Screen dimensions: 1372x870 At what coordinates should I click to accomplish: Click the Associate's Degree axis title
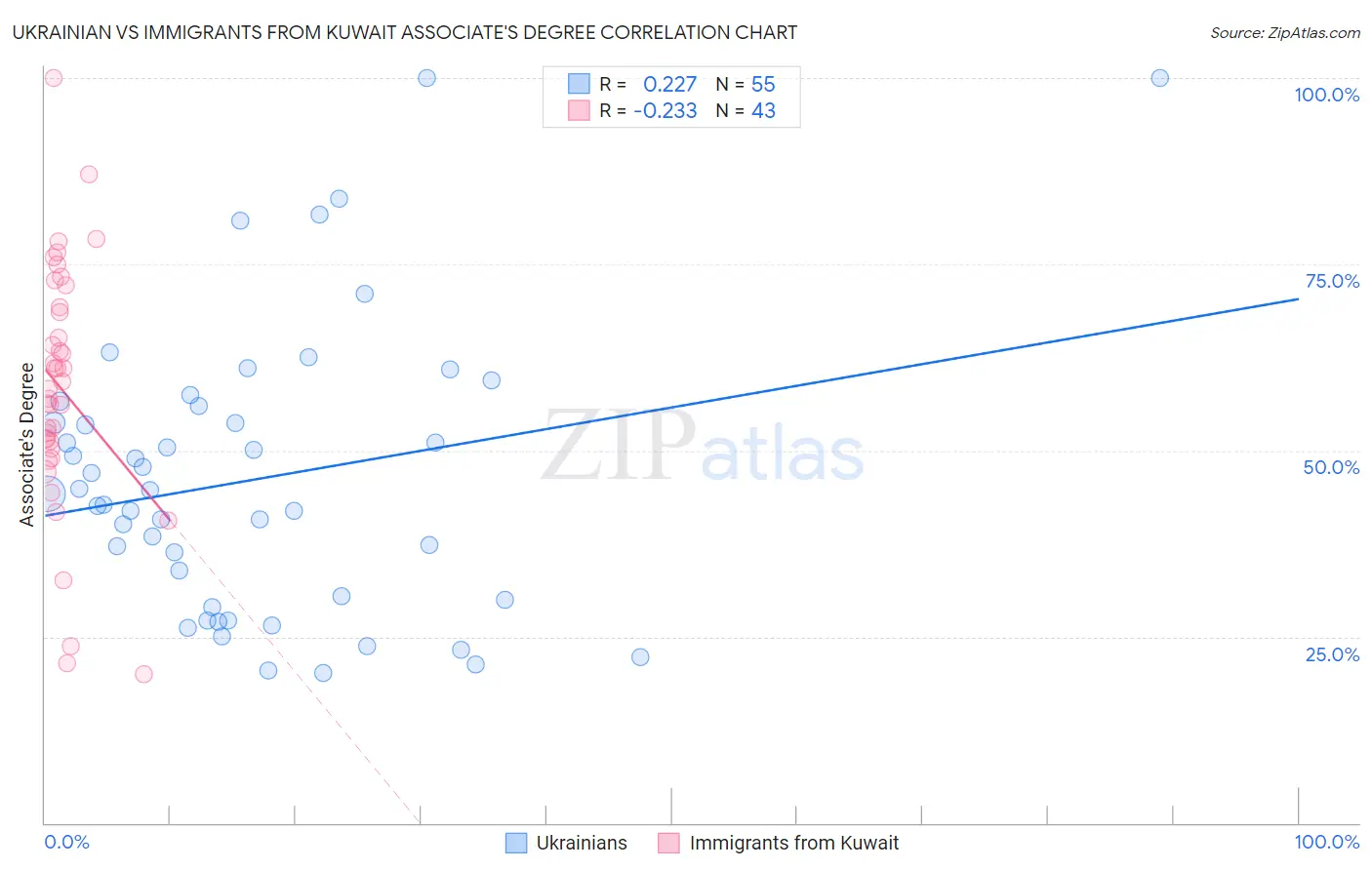[27, 445]
